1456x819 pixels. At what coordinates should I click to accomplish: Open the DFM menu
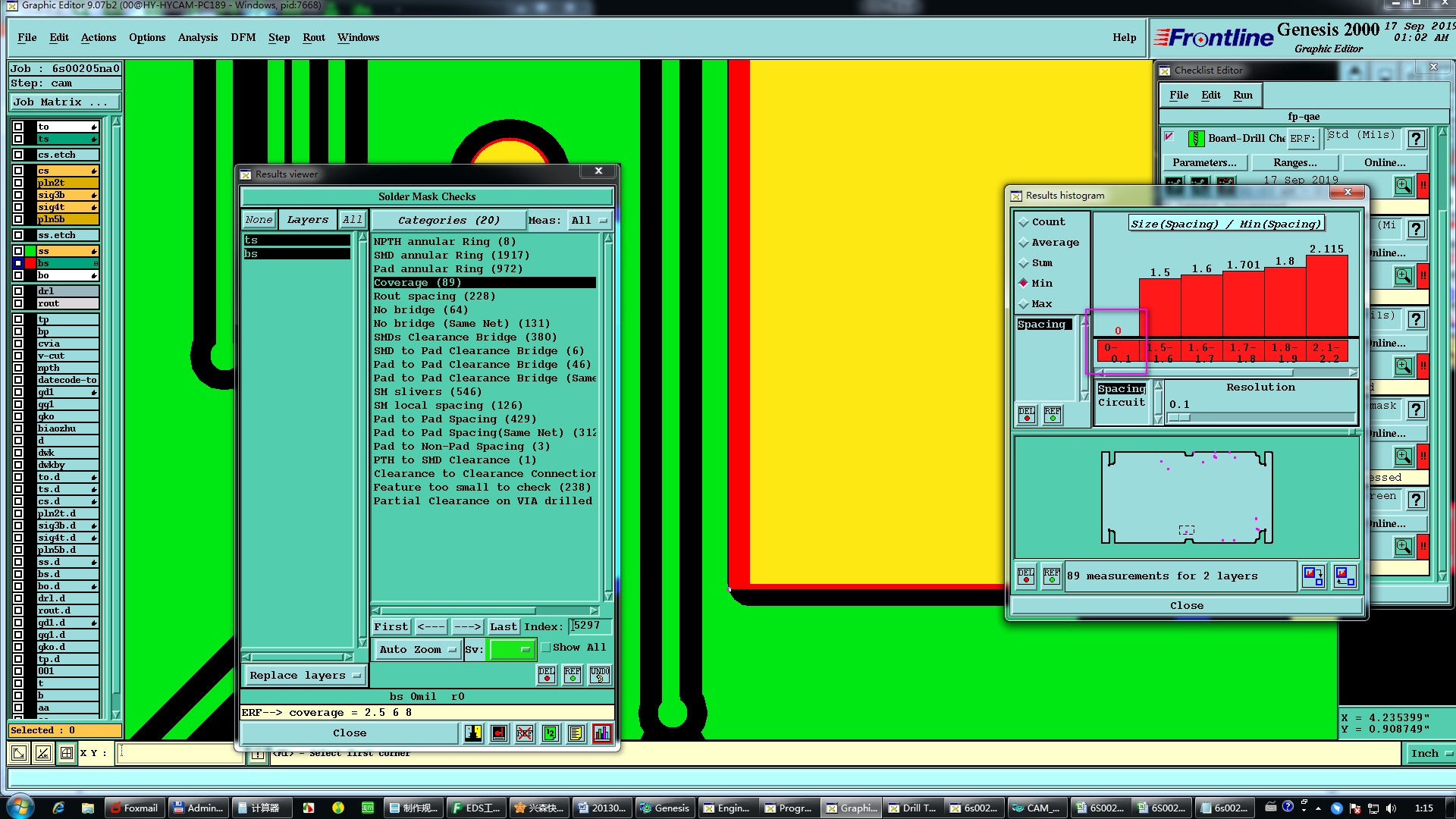tap(243, 37)
